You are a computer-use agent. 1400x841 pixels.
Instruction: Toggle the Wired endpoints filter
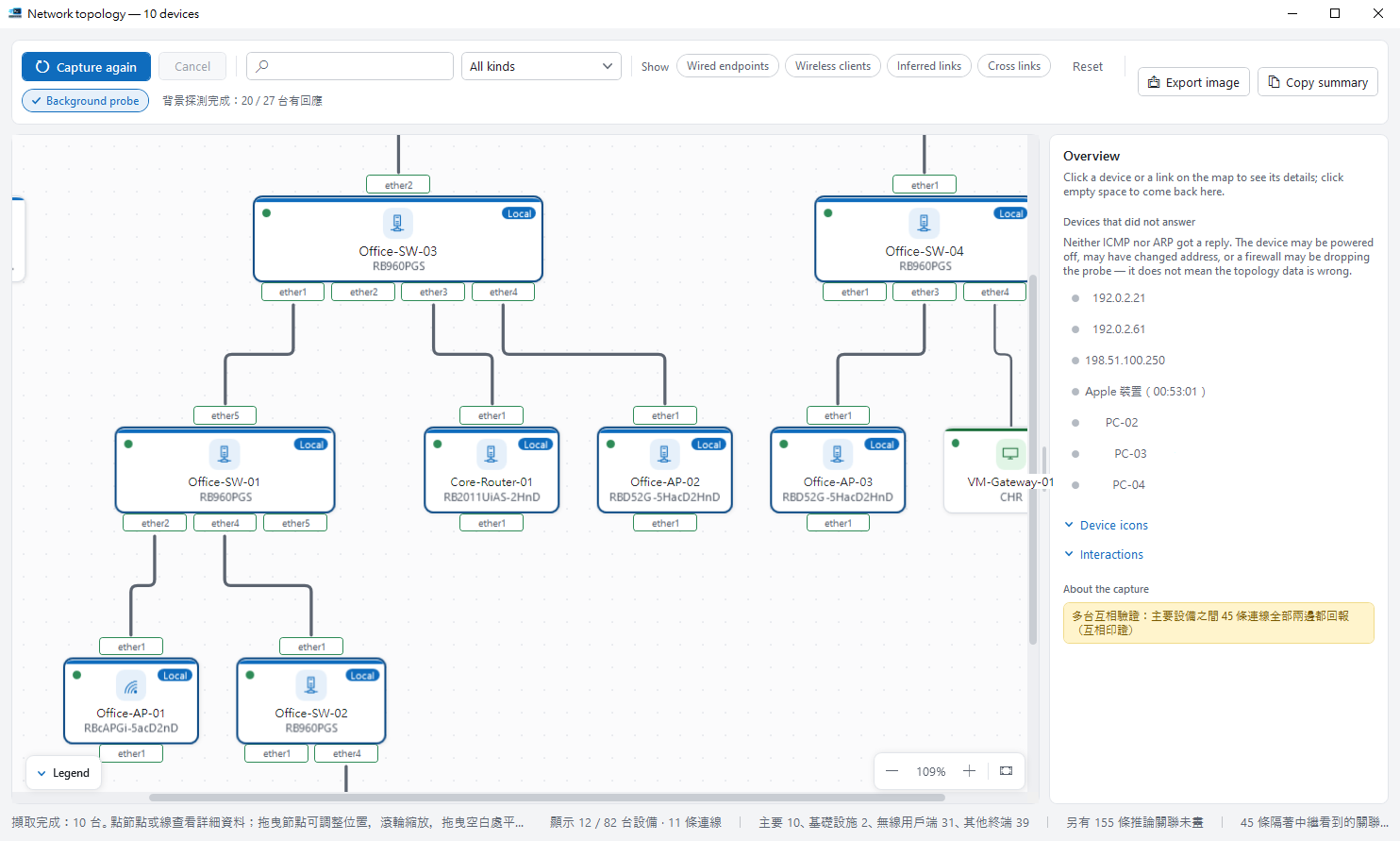pyautogui.click(x=727, y=66)
